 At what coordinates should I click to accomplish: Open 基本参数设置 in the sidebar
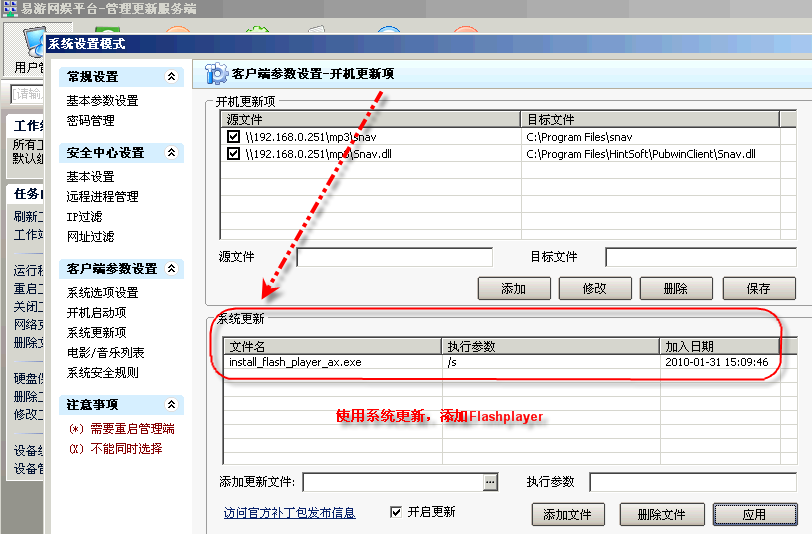(103, 100)
